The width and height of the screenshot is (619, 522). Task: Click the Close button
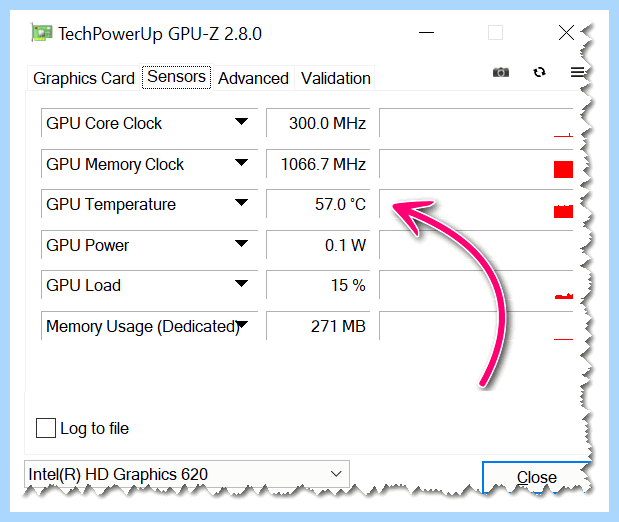pyautogui.click(x=536, y=477)
